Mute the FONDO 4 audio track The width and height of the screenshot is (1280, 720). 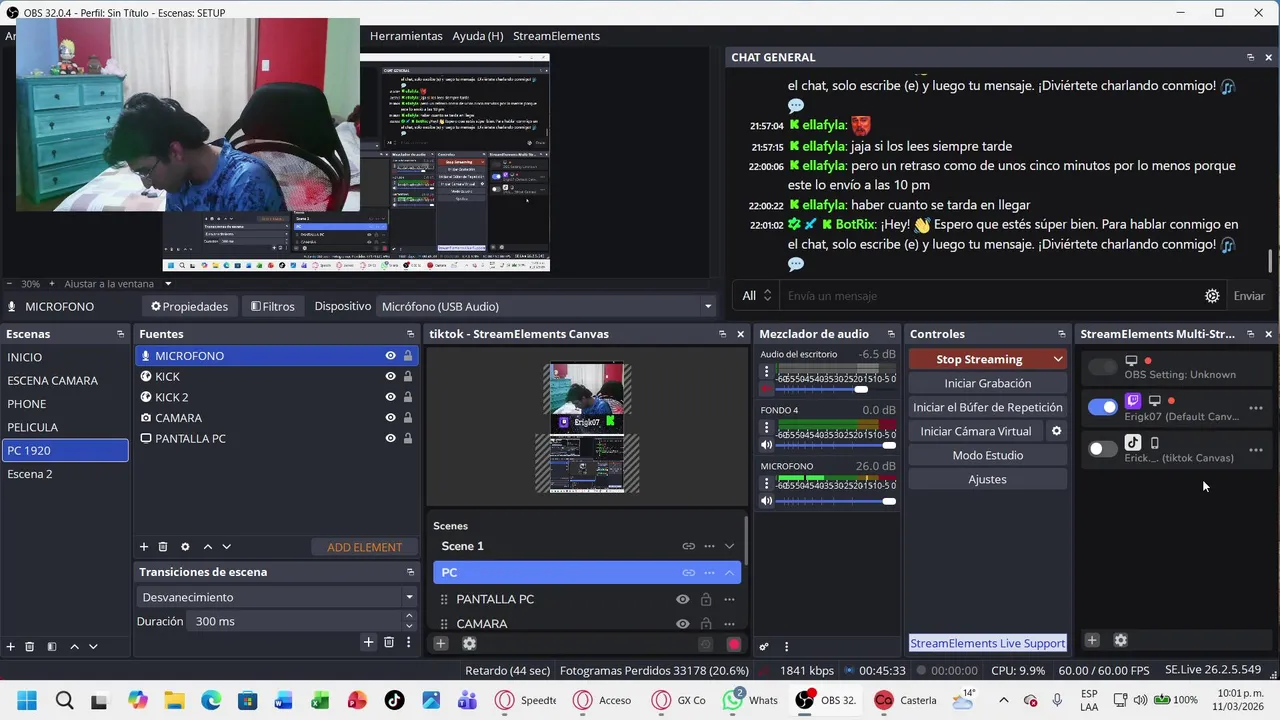point(767,445)
